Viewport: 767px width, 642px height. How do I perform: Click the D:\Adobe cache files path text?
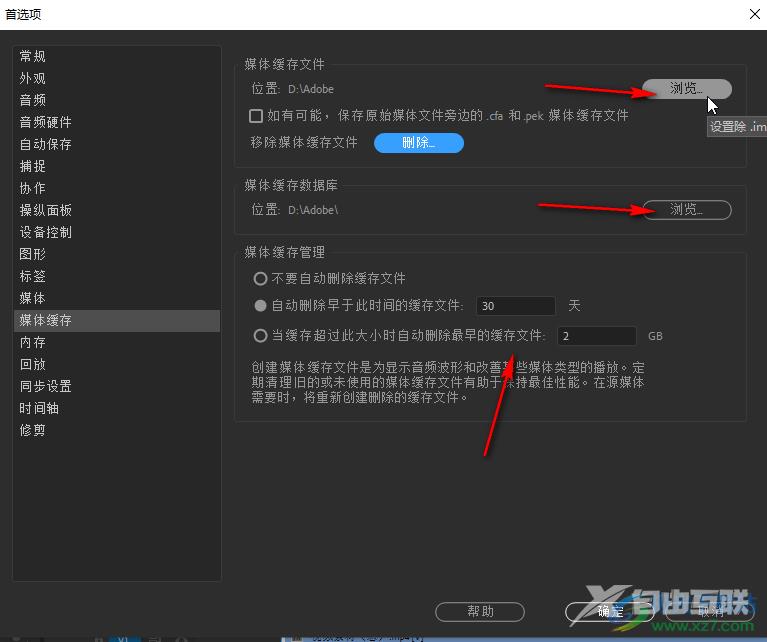[311, 89]
